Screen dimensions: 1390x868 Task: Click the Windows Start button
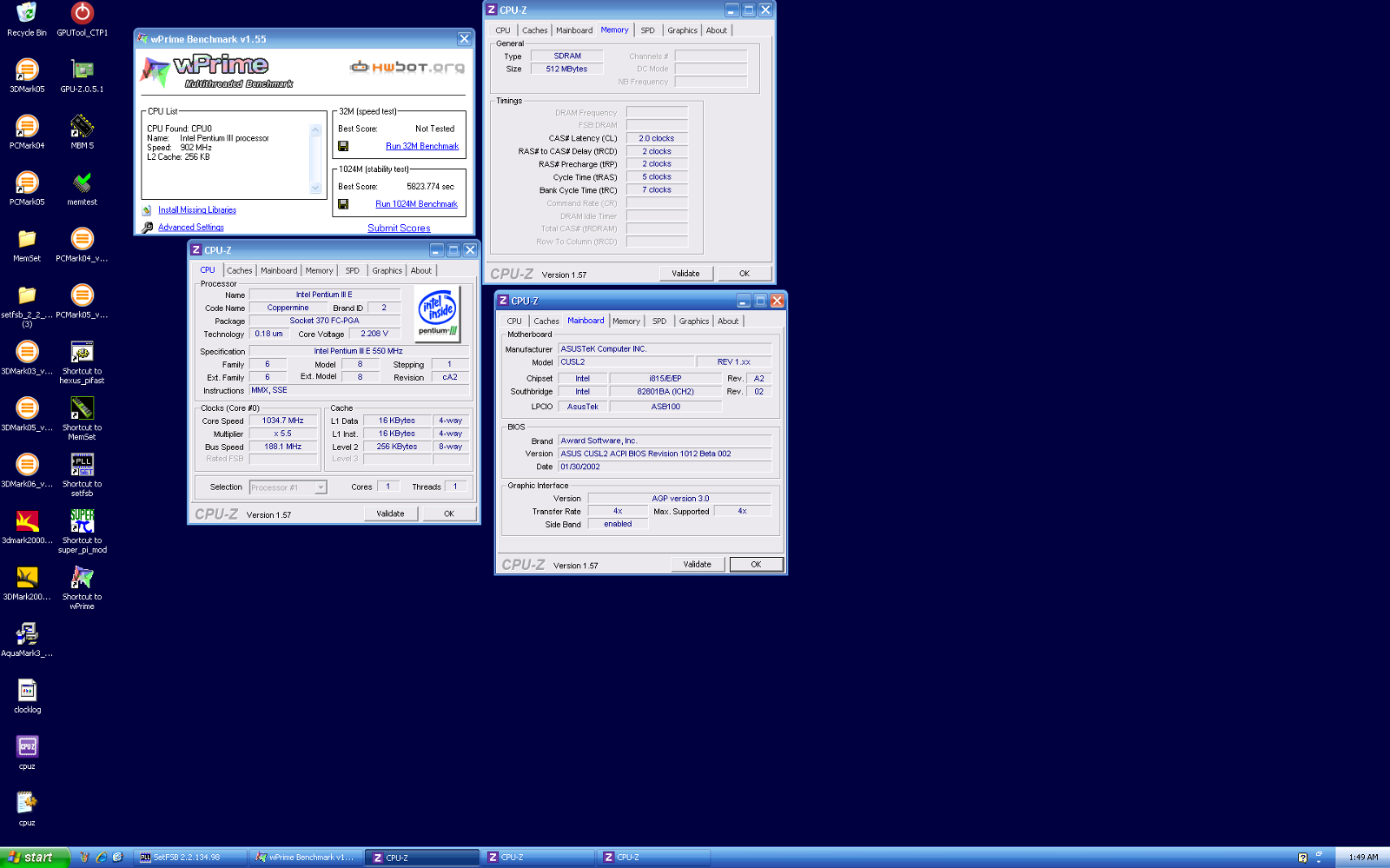(x=35, y=858)
